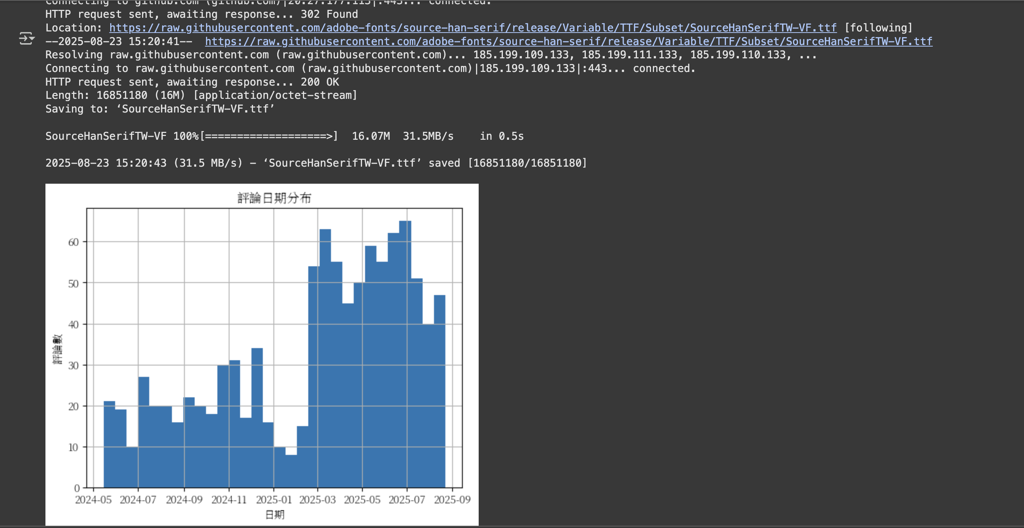Click the 評論日期分布 histogram chart image

click(x=262, y=354)
